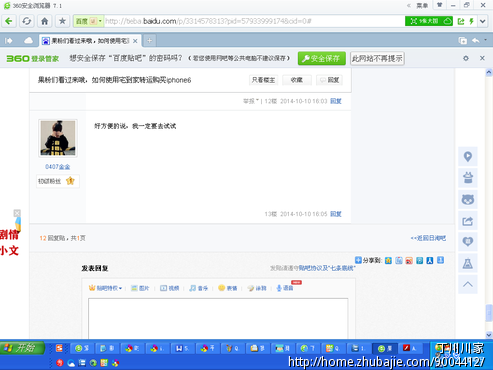Open 贴吧协议及"七条底线" link
Screen dimensions: 493x370
(x=327, y=268)
